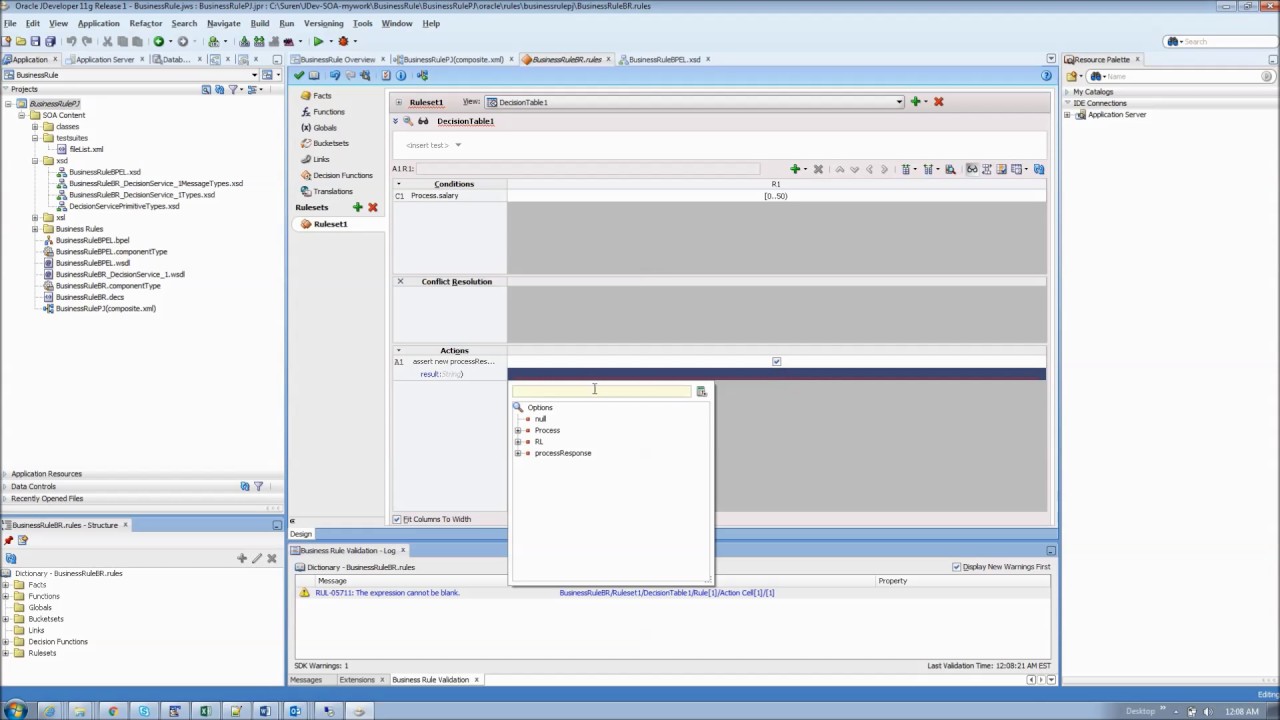Click the Expression Builder icon beside input field

tap(701, 391)
